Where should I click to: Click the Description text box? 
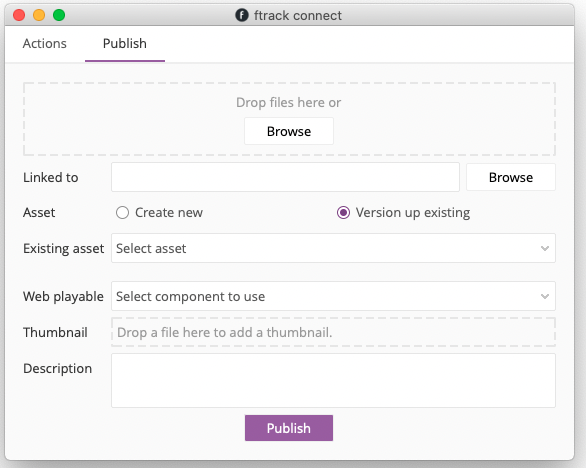333,381
